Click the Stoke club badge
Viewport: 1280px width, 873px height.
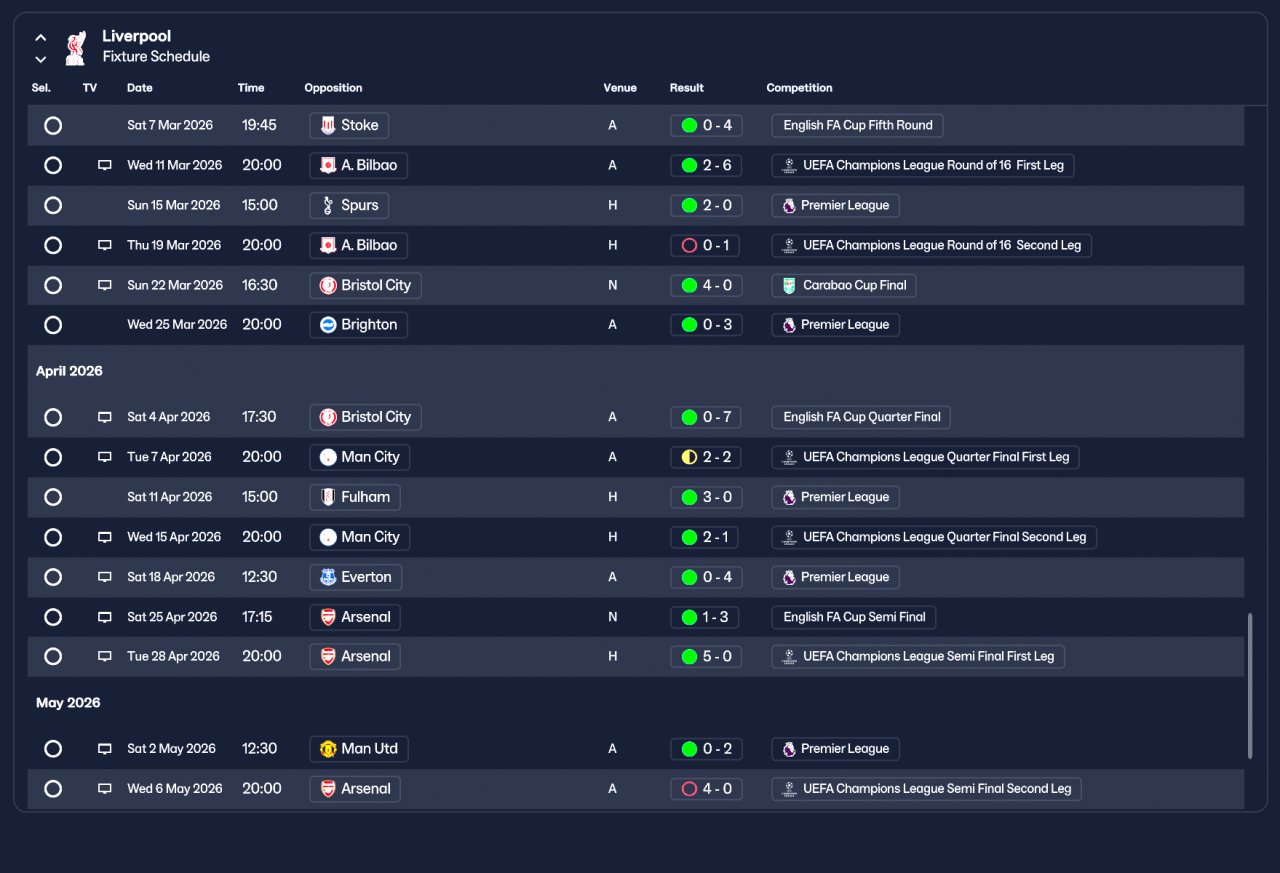tap(328, 125)
